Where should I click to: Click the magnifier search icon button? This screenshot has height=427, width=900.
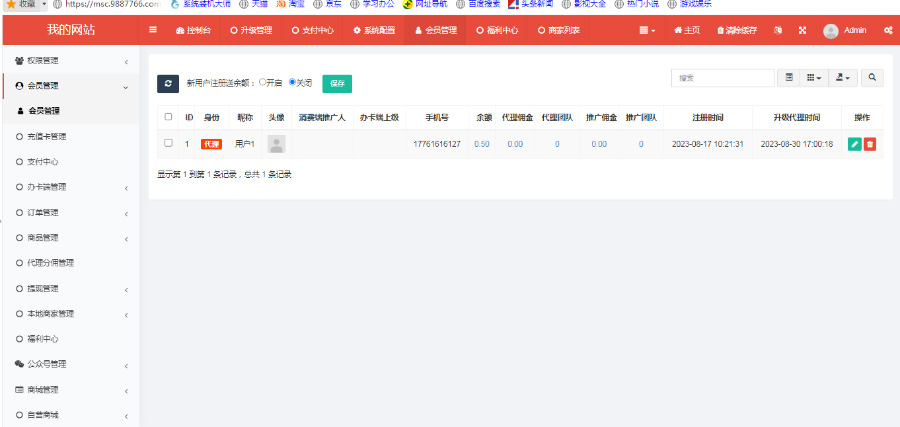872,77
